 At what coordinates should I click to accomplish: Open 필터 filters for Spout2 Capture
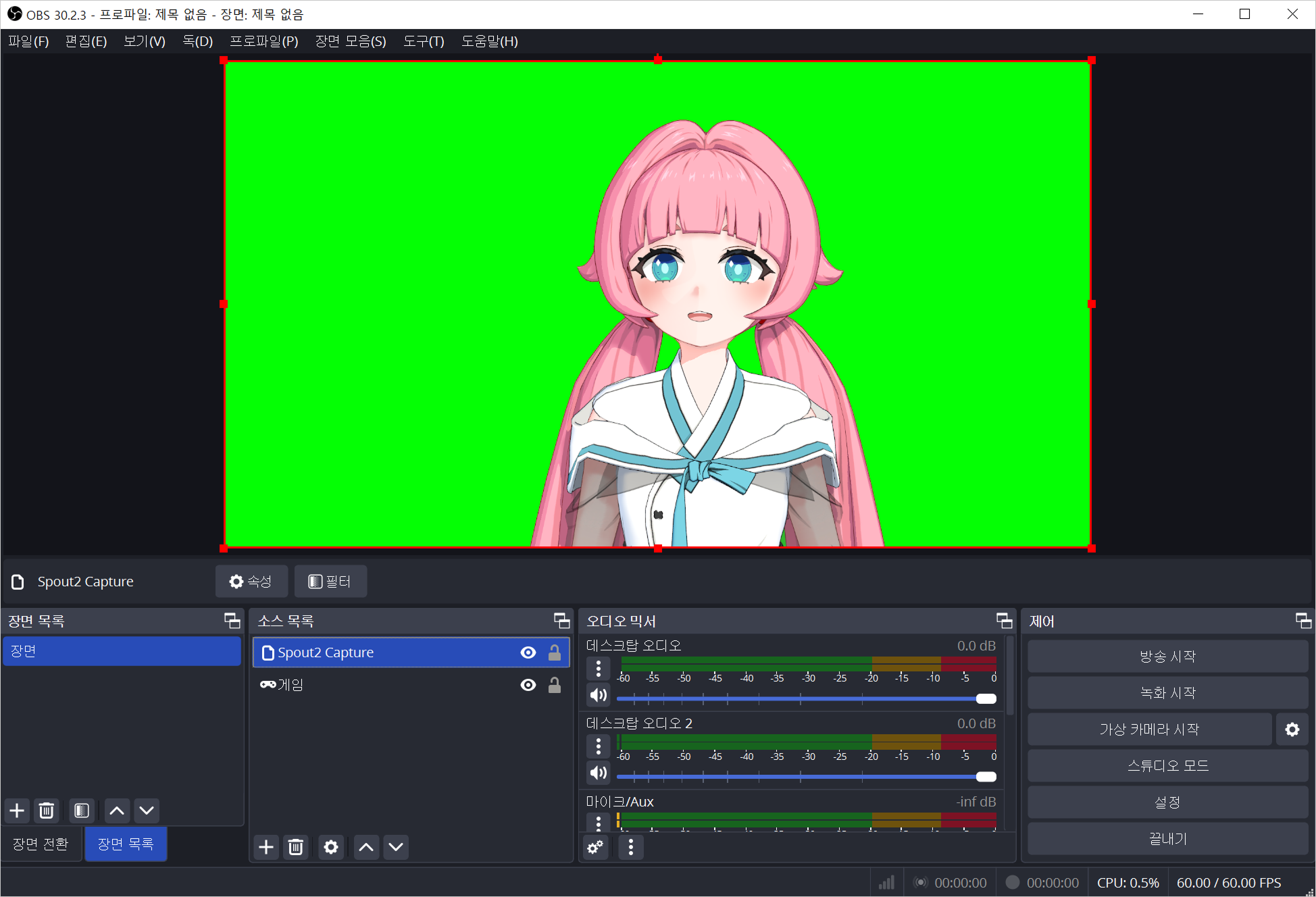pos(330,581)
